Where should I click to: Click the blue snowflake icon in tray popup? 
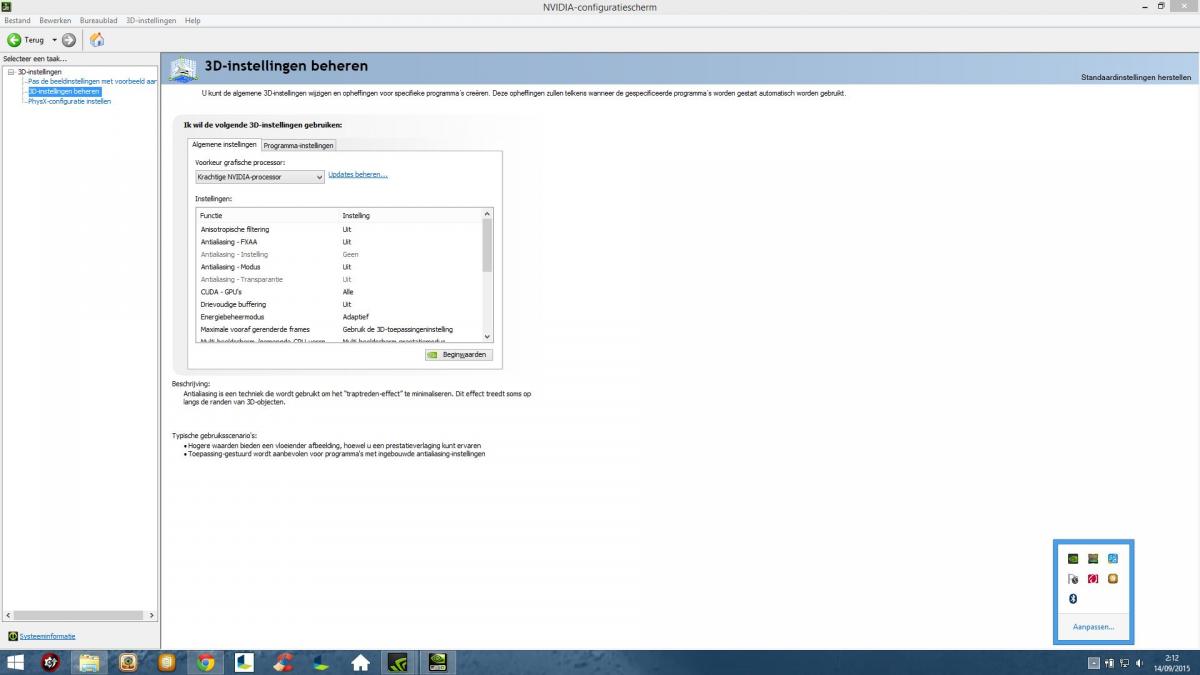click(x=1113, y=559)
